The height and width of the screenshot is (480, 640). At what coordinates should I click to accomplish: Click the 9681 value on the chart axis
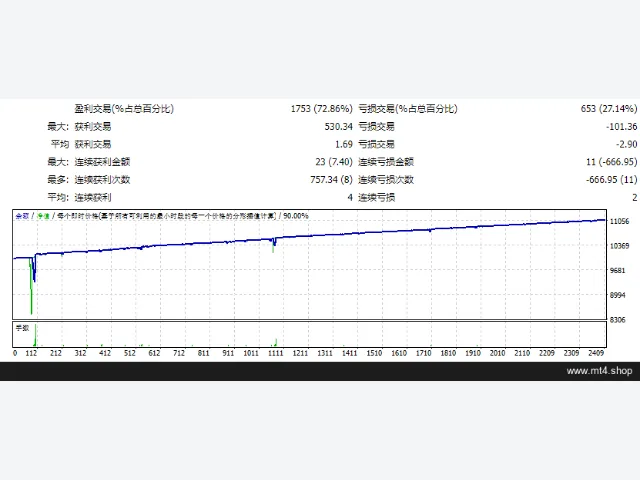pyautogui.click(x=618, y=270)
